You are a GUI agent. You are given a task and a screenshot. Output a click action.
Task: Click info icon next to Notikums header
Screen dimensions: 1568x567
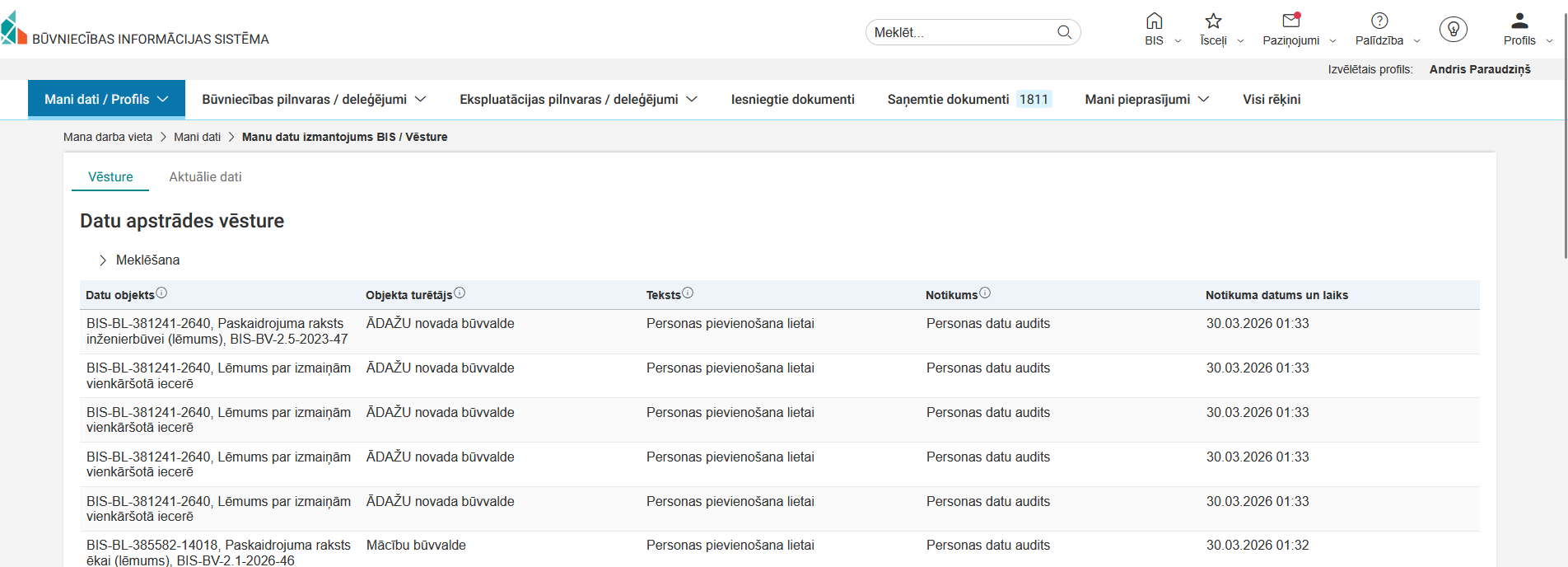985,293
